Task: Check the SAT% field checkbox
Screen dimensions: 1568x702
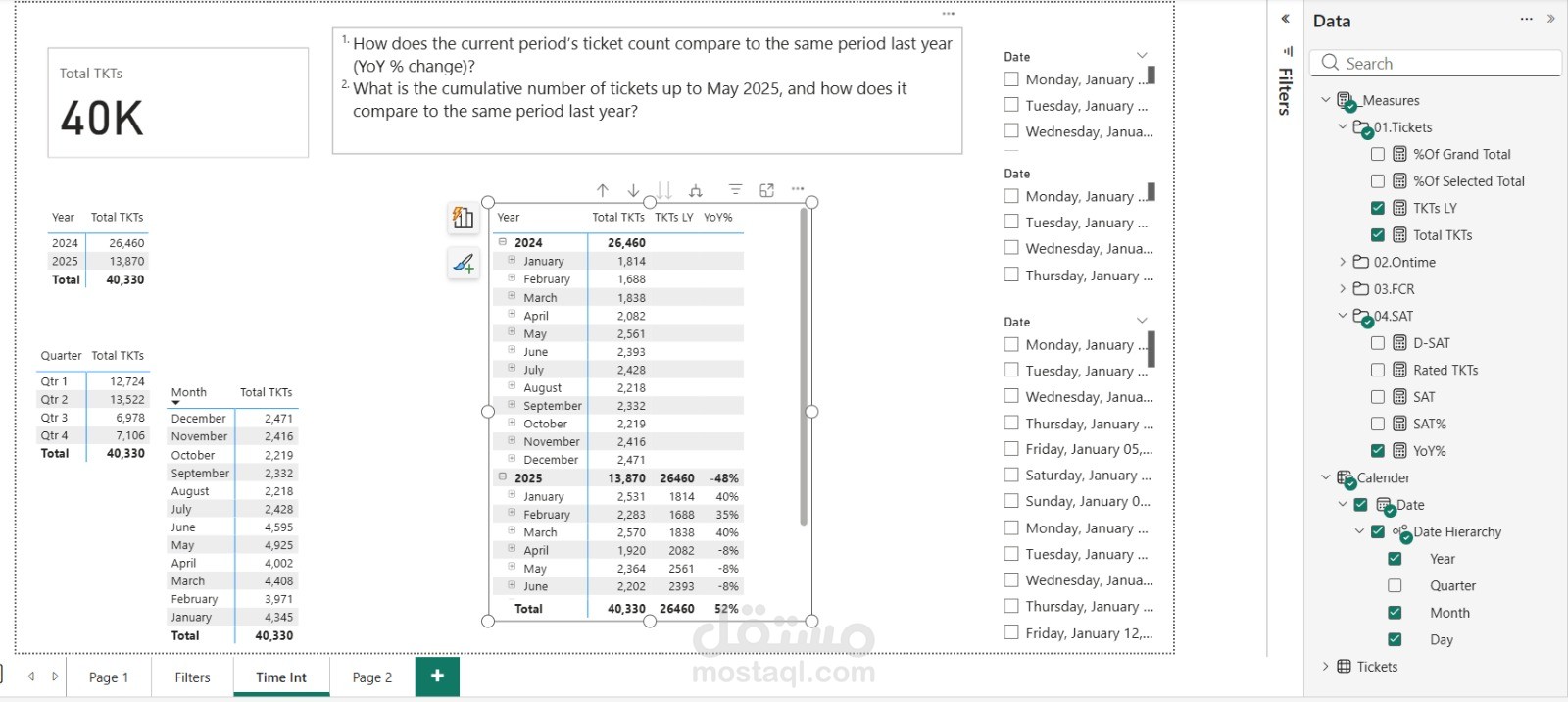Action: [1378, 424]
